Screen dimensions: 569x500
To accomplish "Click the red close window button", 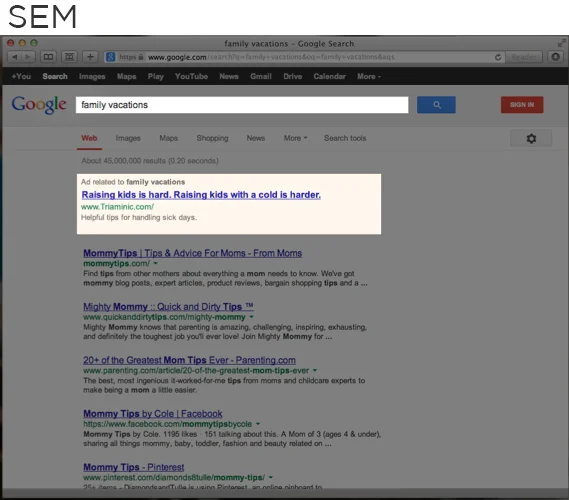I will coord(11,43).
